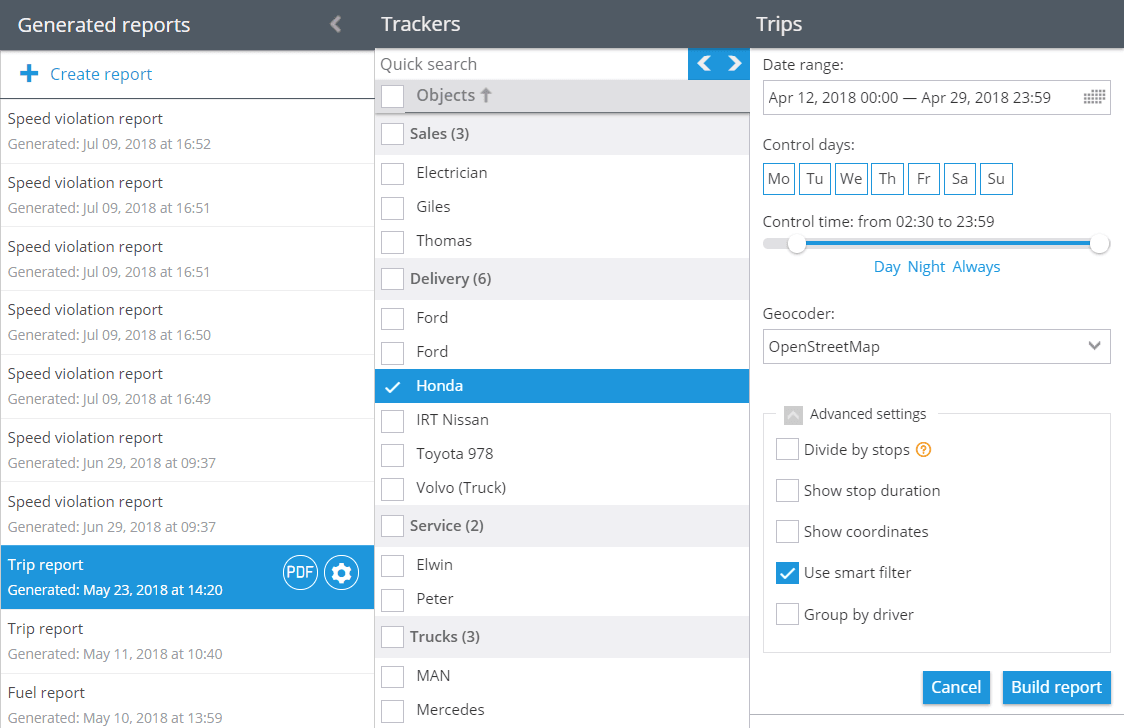Check the Elwin tracker checkbox
This screenshot has height=728, width=1124.
point(392,565)
